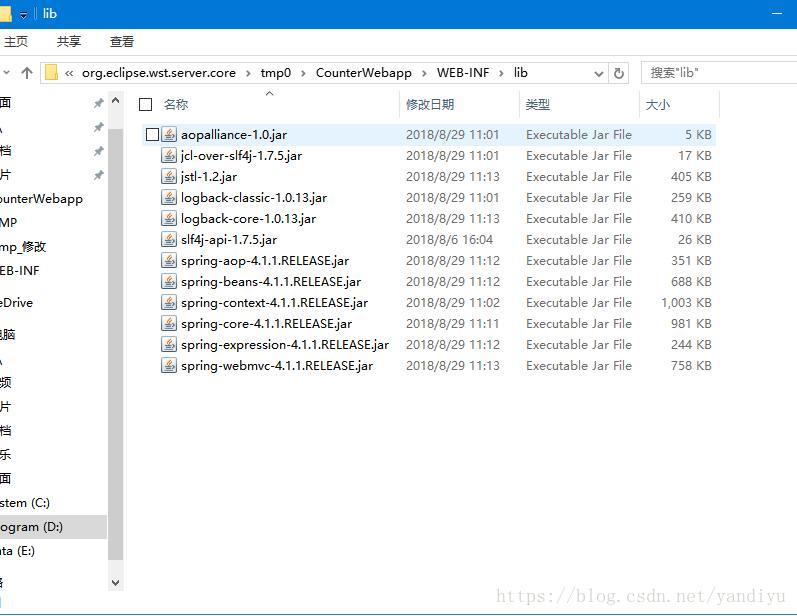The height and width of the screenshot is (616, 797).
Task: Sort files by 修改日期 column
Action: click(430, 105)
